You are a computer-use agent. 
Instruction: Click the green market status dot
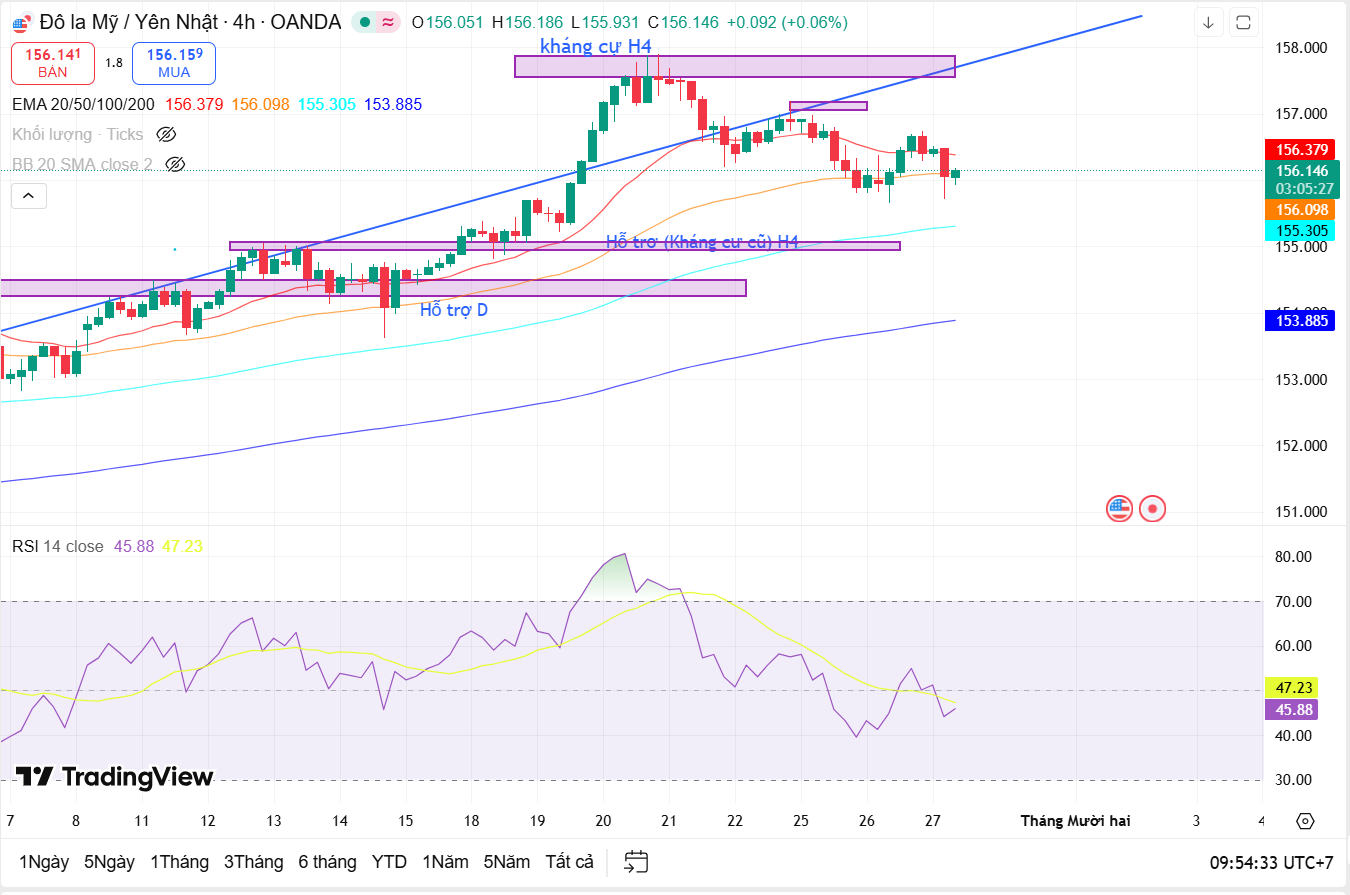[x=367, y=22]
